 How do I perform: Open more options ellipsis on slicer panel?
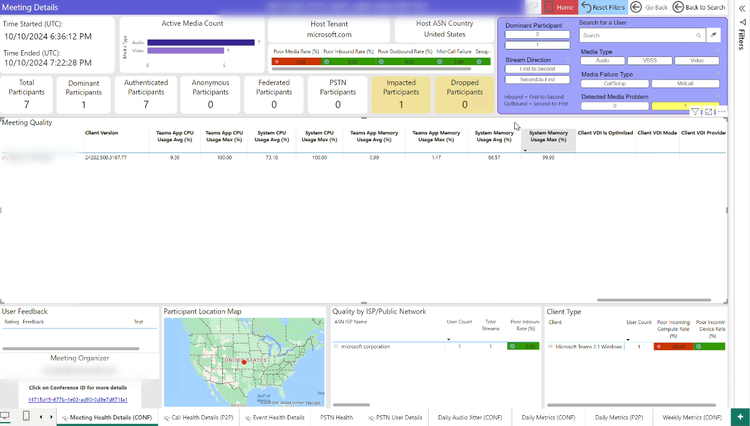pyautogui.click(x=721, y=112)
